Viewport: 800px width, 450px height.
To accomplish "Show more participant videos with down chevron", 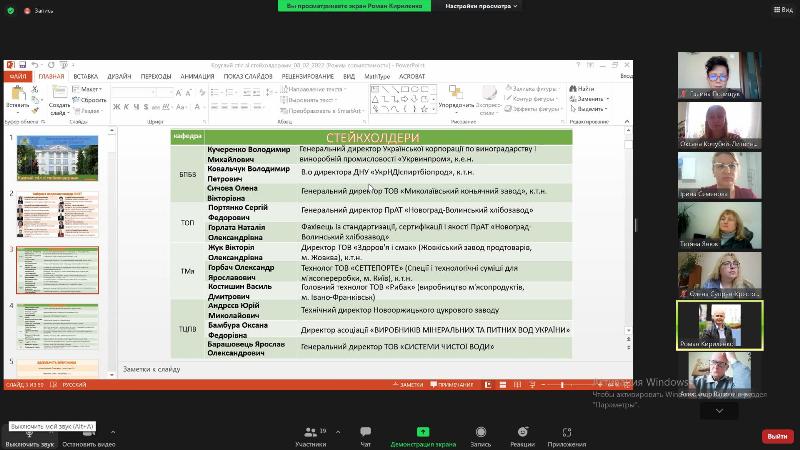I will coord(719,411).
